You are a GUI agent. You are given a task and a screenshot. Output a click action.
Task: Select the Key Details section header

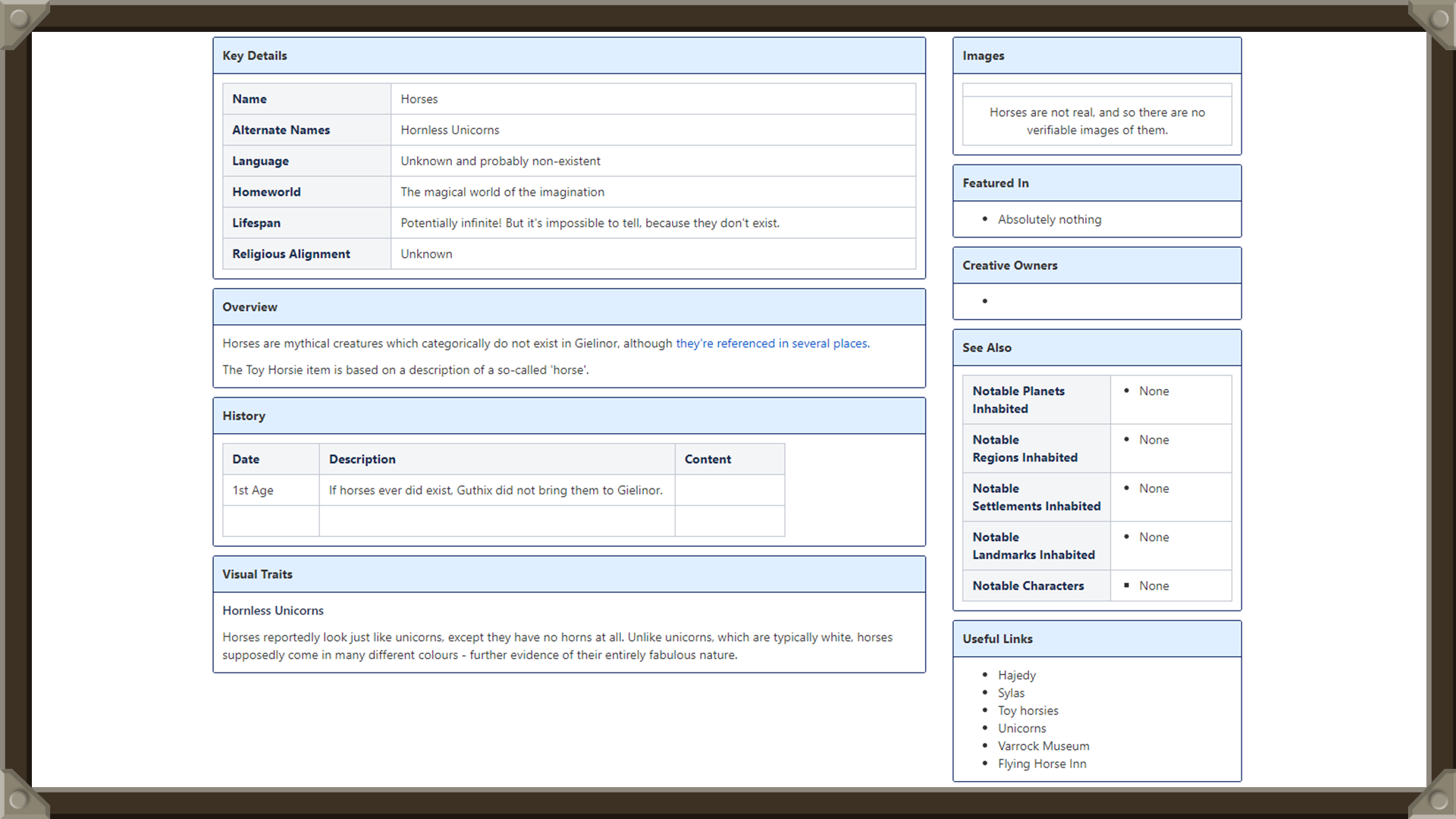(569, 55)
